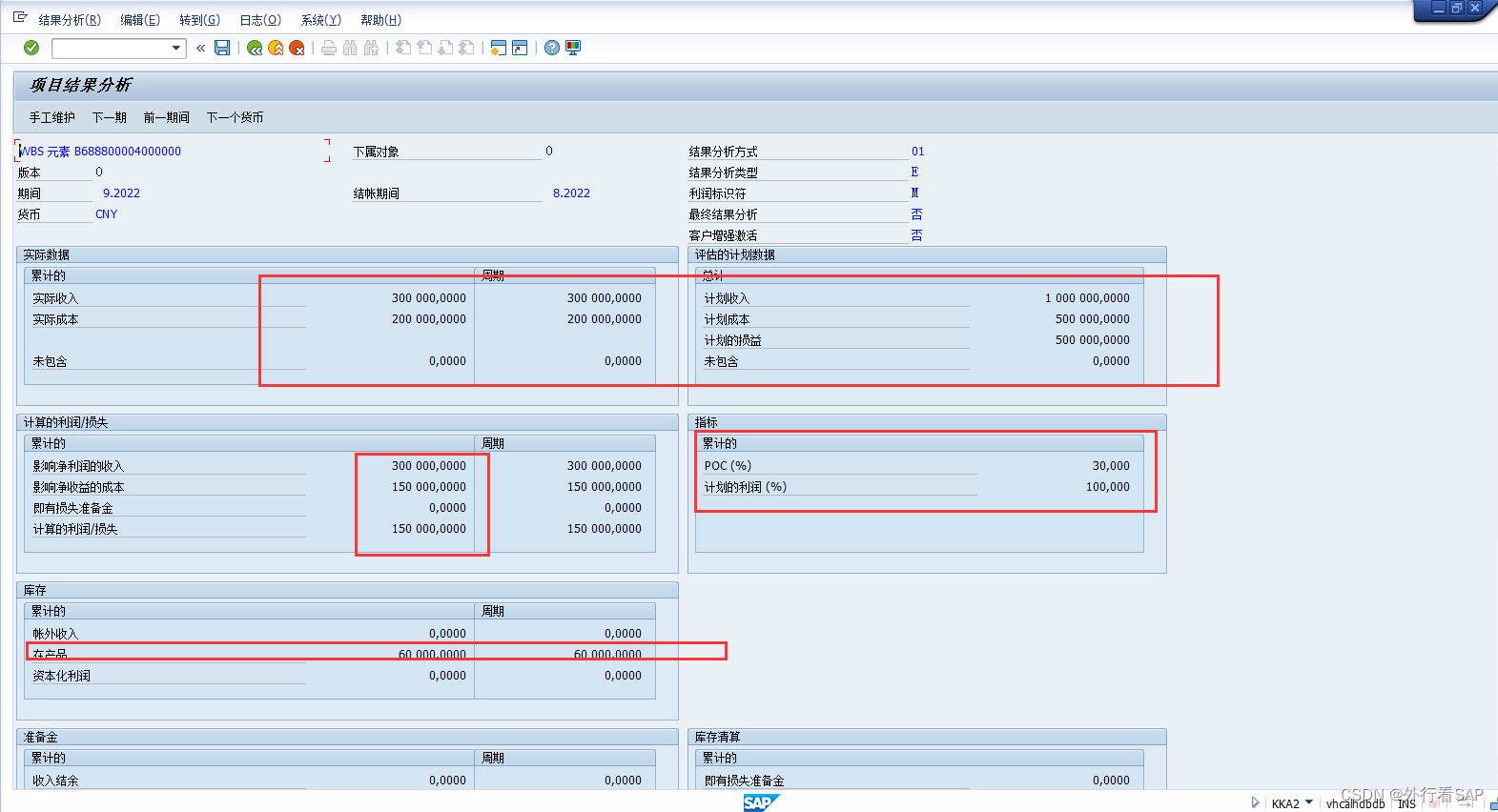Open the 帮助(H) menu
The width and height of the screenshot is (1498, 812).
click(x=381, y=20)
